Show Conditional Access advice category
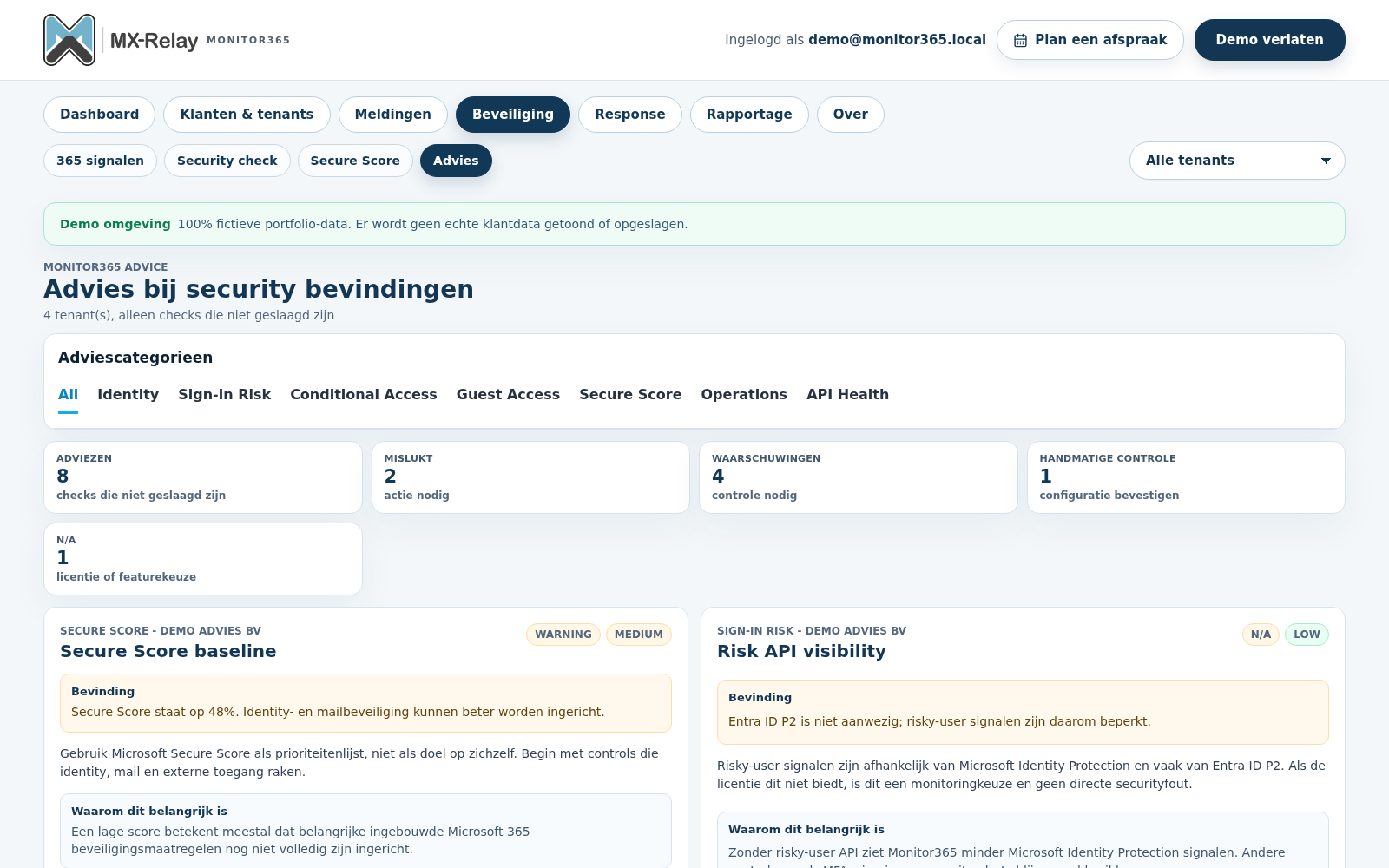 point(364,395)
